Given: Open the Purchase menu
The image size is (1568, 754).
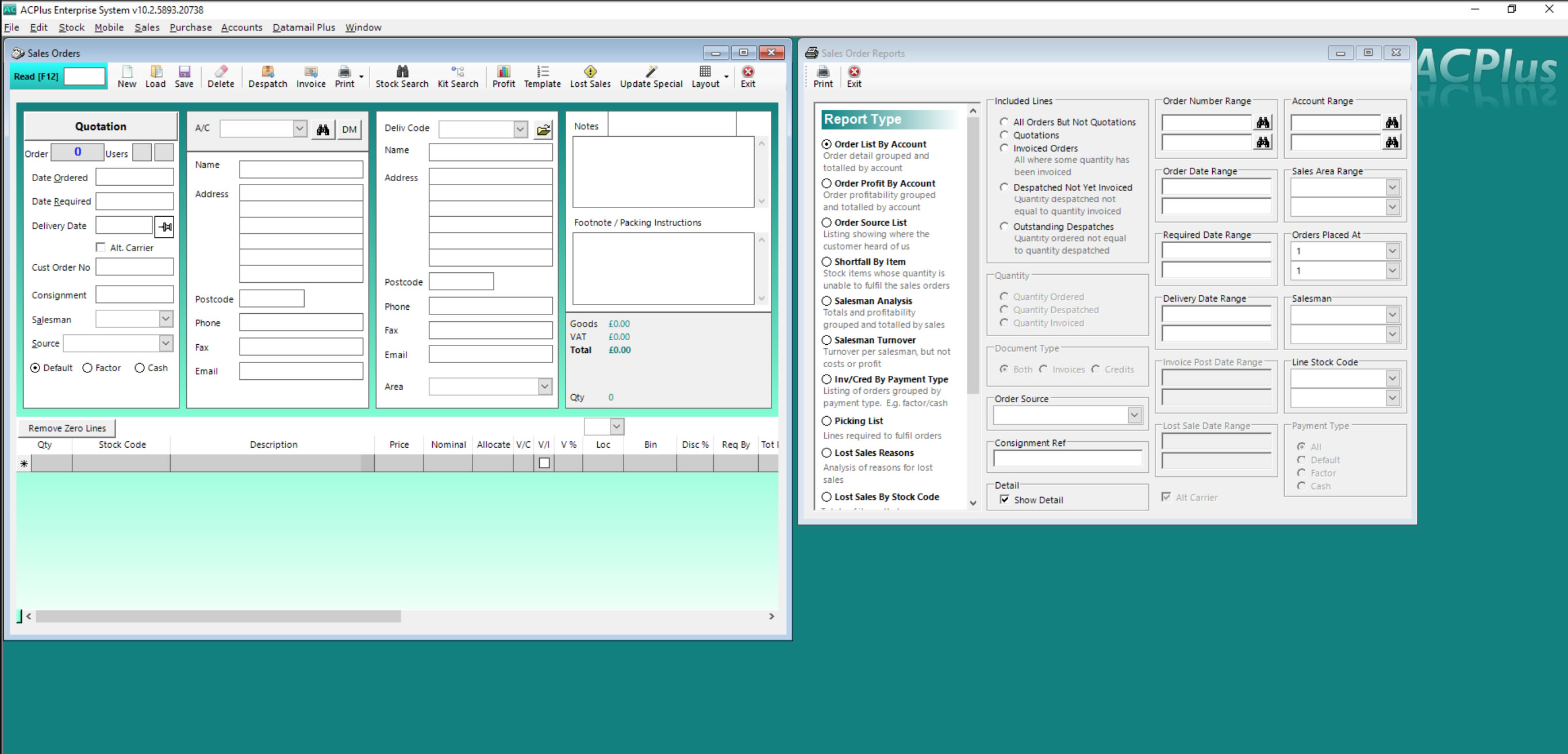Looking at the screenshot, I should (x=190, y=28).
